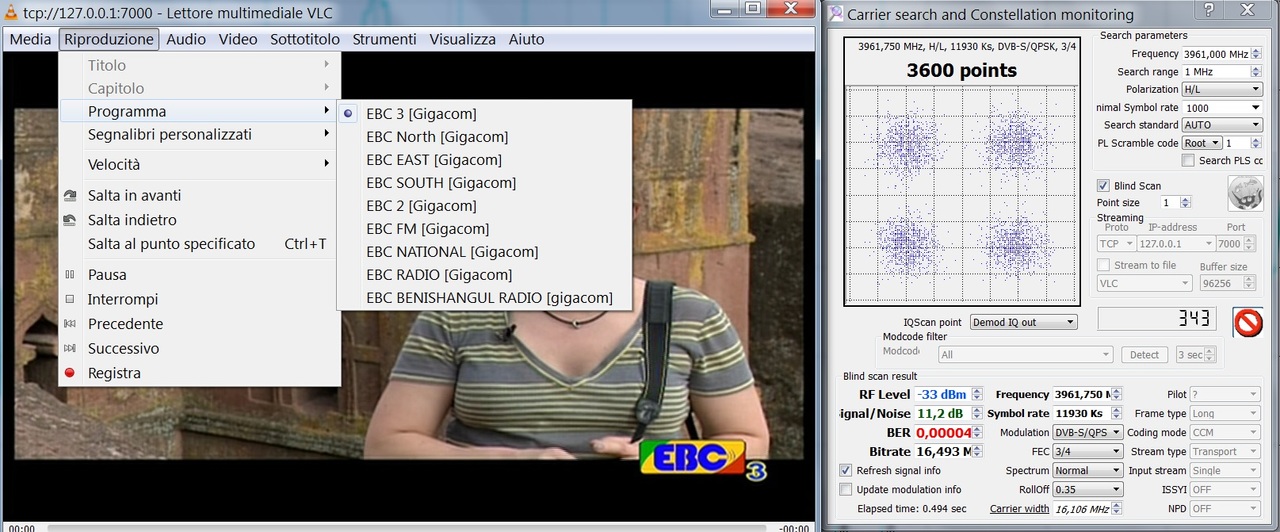Choose Salta al punto specificato
This screenshot has height=532, width=1280.
coord(198,244)
